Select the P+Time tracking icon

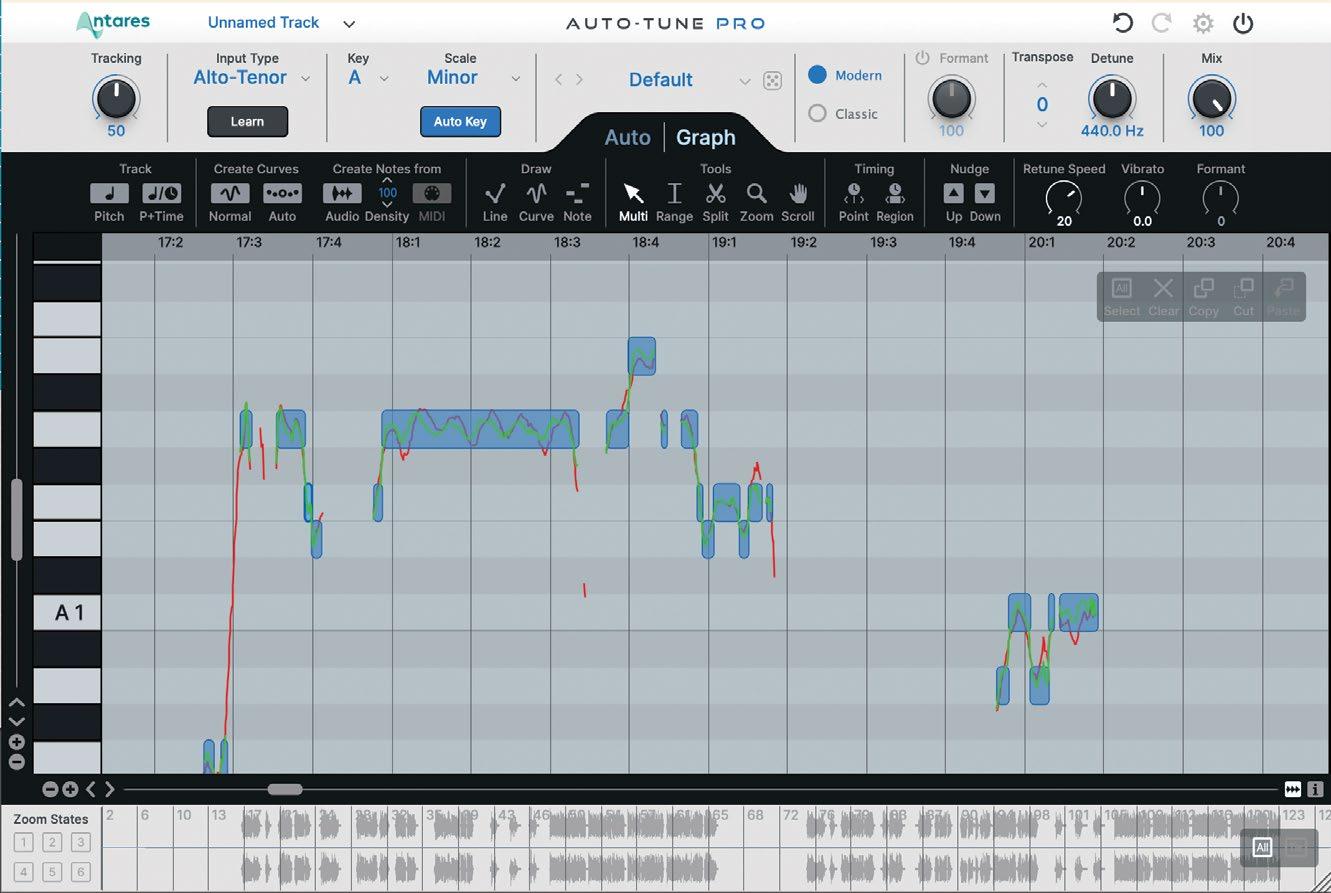pos(161,194)
